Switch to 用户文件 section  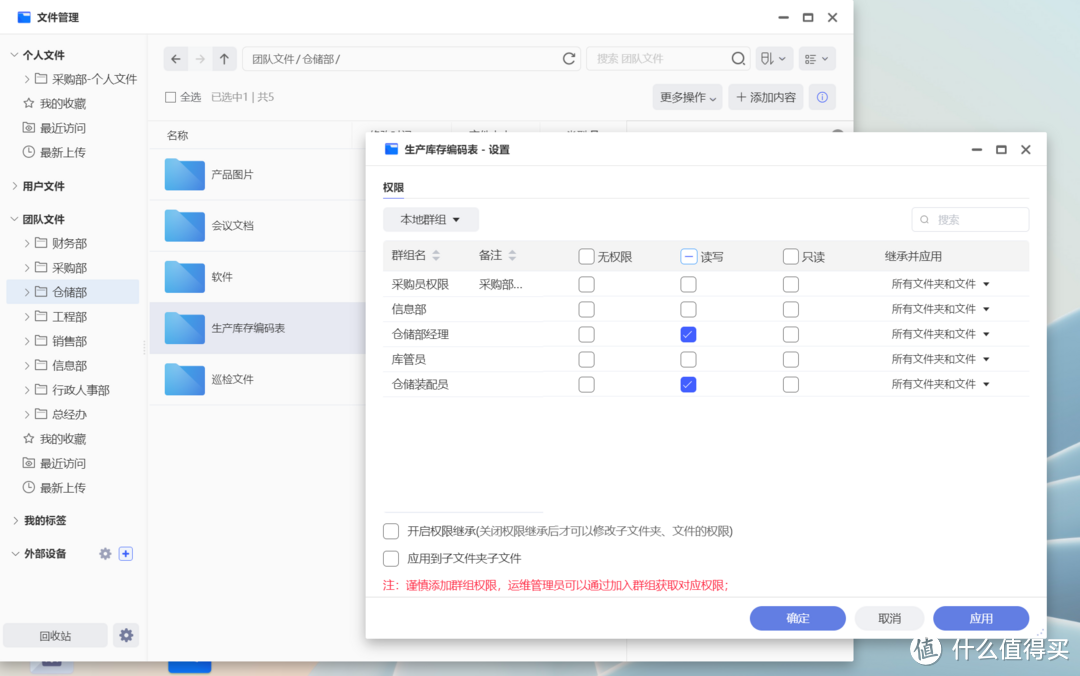pyautogui.click(x=44, y=185)
